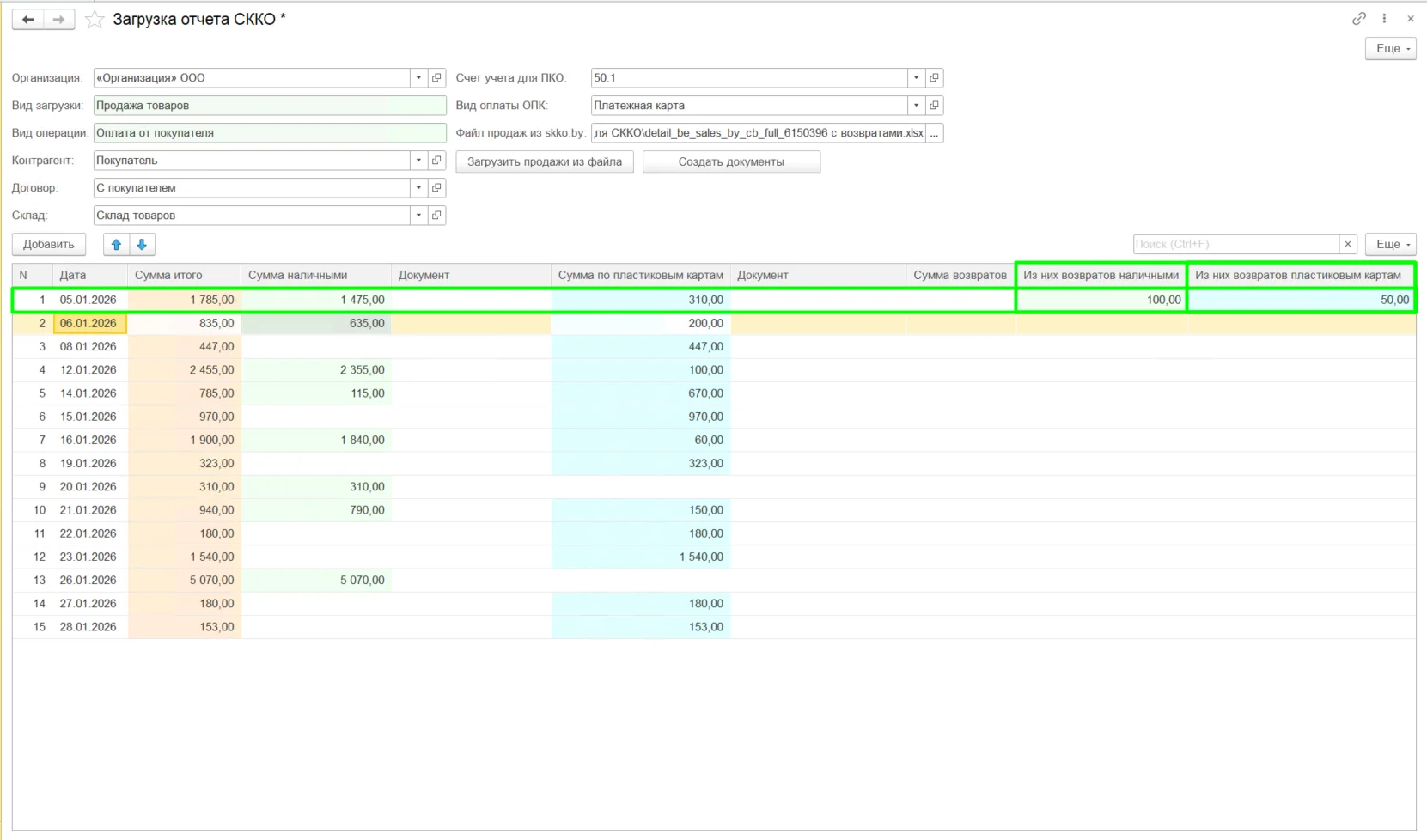The width and height of the screenshot is (1427, 840).
Task: Open the table Еще menu near search
Action: [1390, 245]
